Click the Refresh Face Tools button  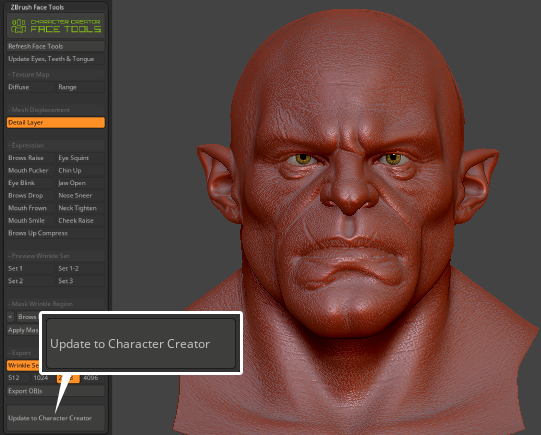coord(56,46)
